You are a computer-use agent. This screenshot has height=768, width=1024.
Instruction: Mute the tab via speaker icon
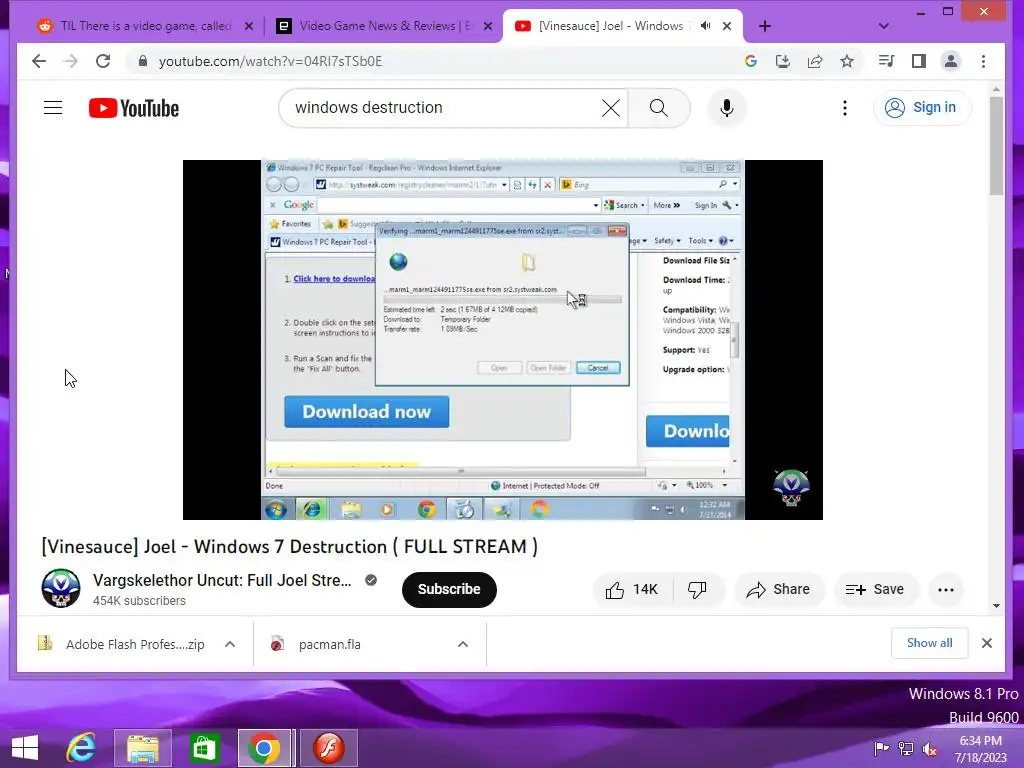point(705,26)
